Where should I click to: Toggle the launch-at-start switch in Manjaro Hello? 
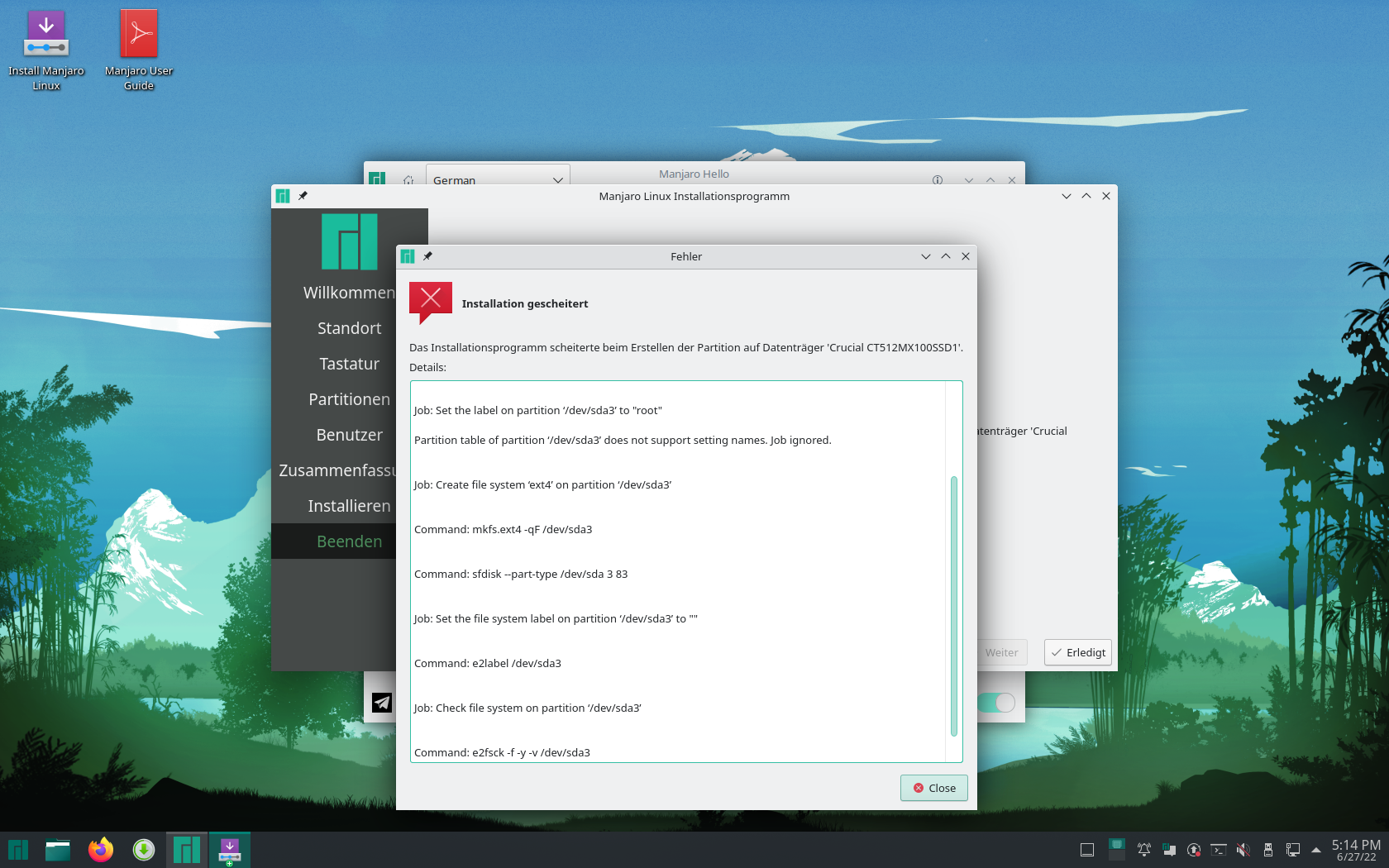(996, 703)
